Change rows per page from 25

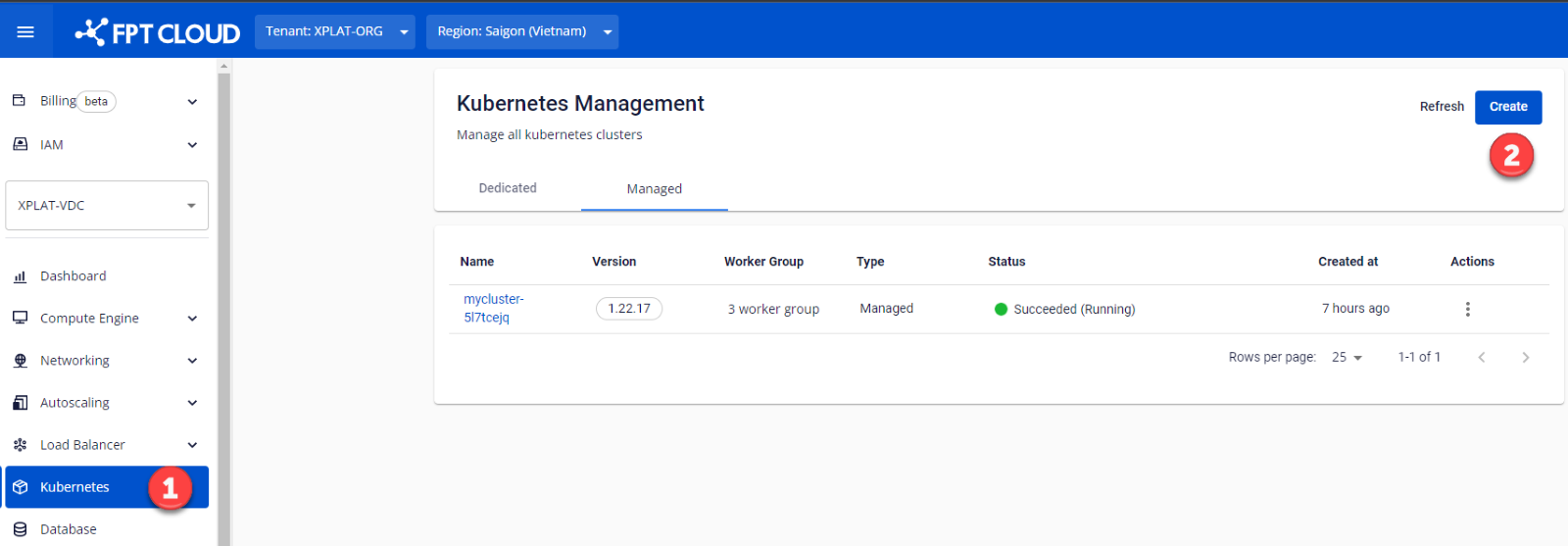[1347, 358]
